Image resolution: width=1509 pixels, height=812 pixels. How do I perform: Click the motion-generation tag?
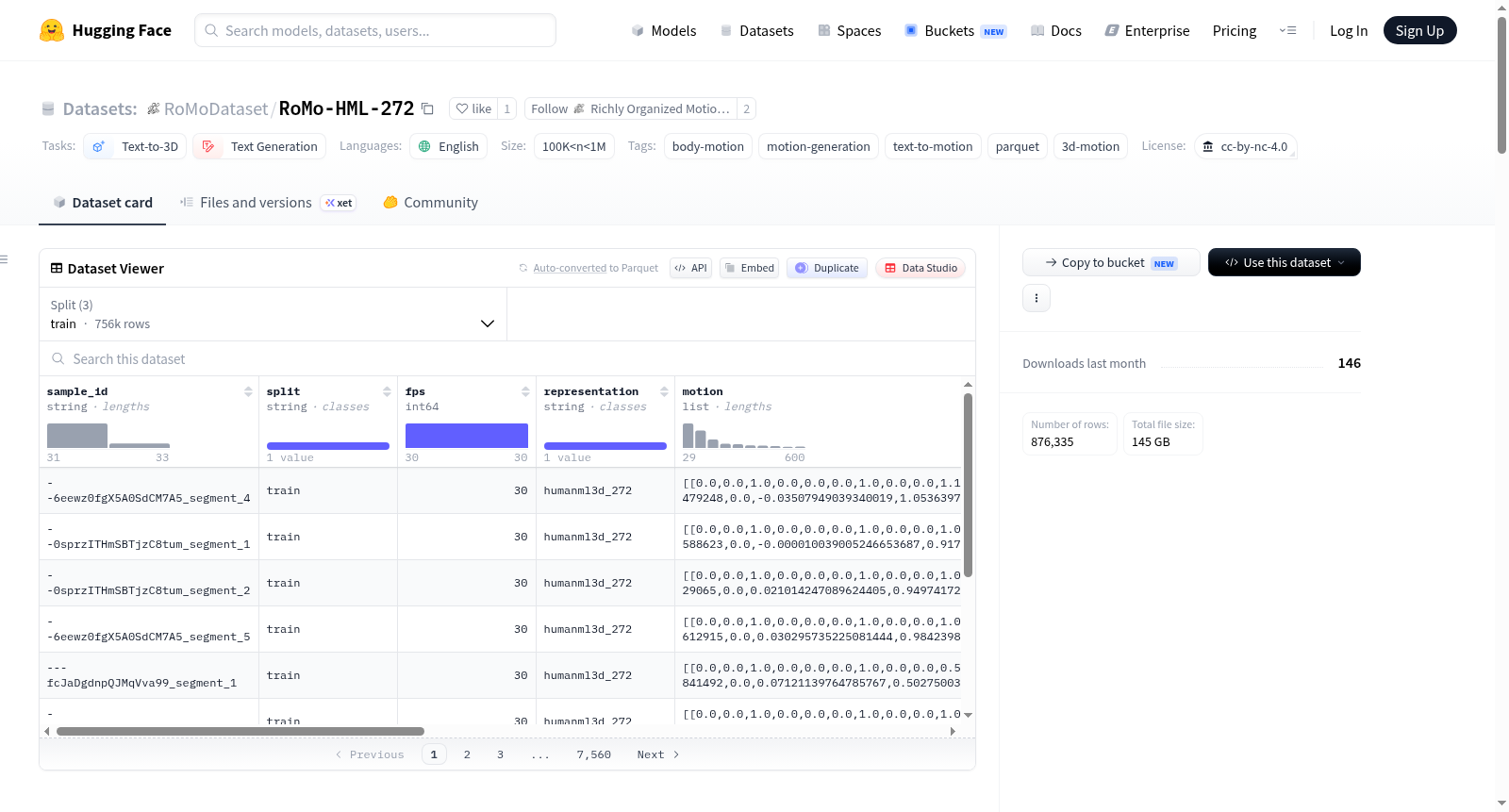[x=818, y=146]
